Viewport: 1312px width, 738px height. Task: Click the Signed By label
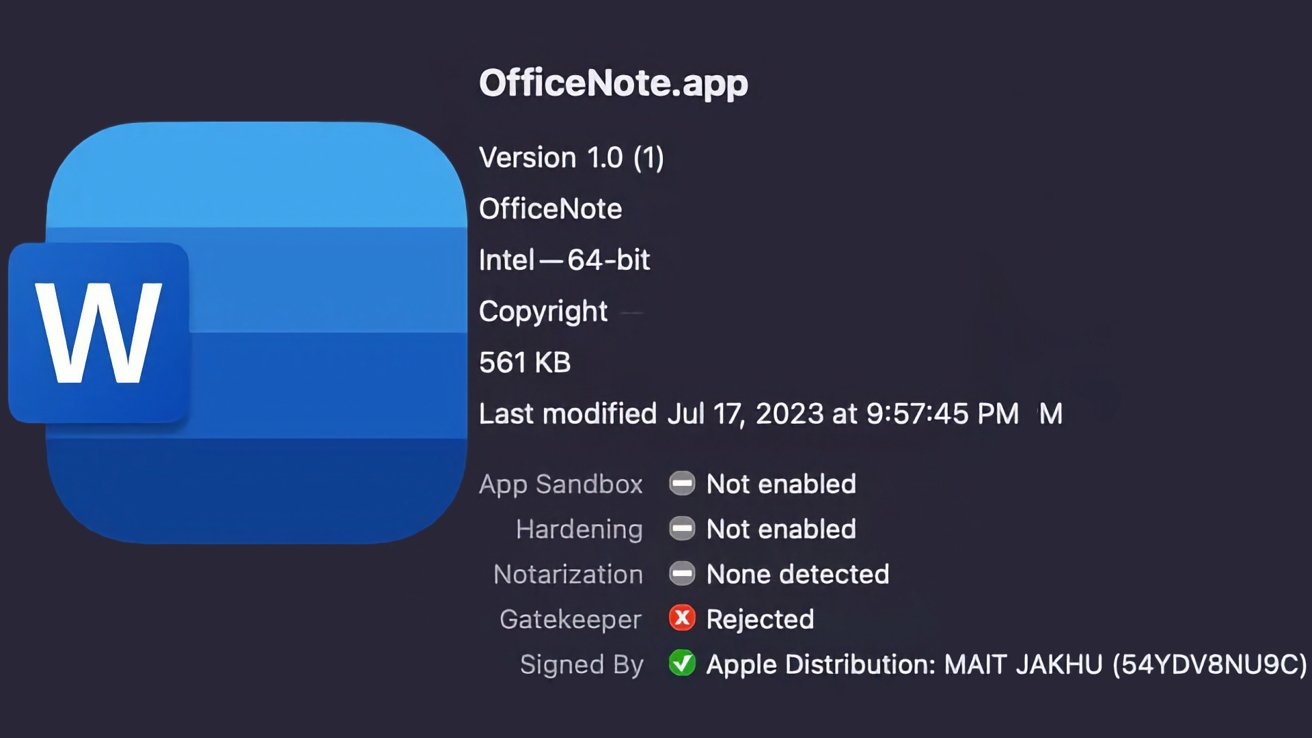581,666
